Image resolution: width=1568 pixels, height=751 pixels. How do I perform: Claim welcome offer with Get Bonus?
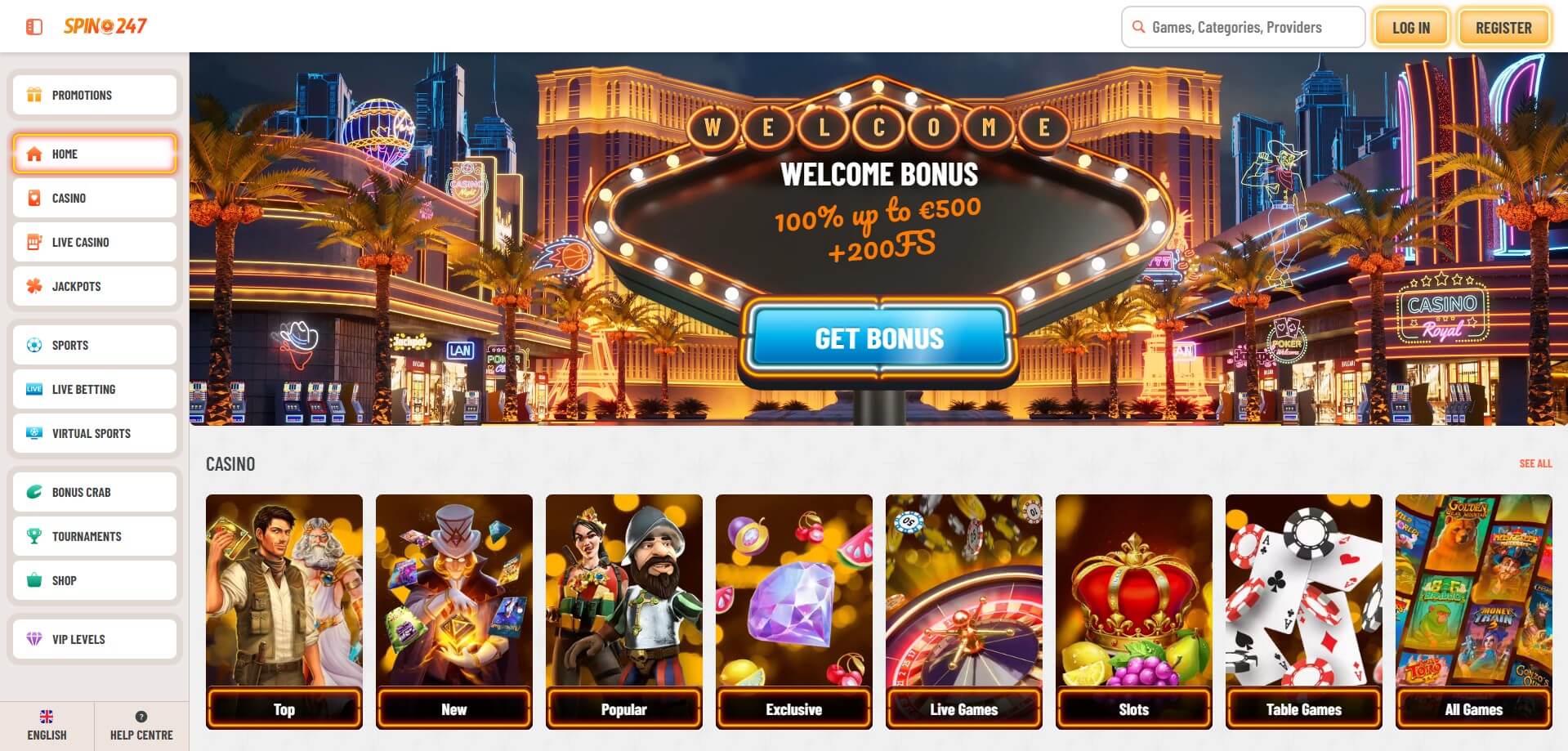click(879, 338)
